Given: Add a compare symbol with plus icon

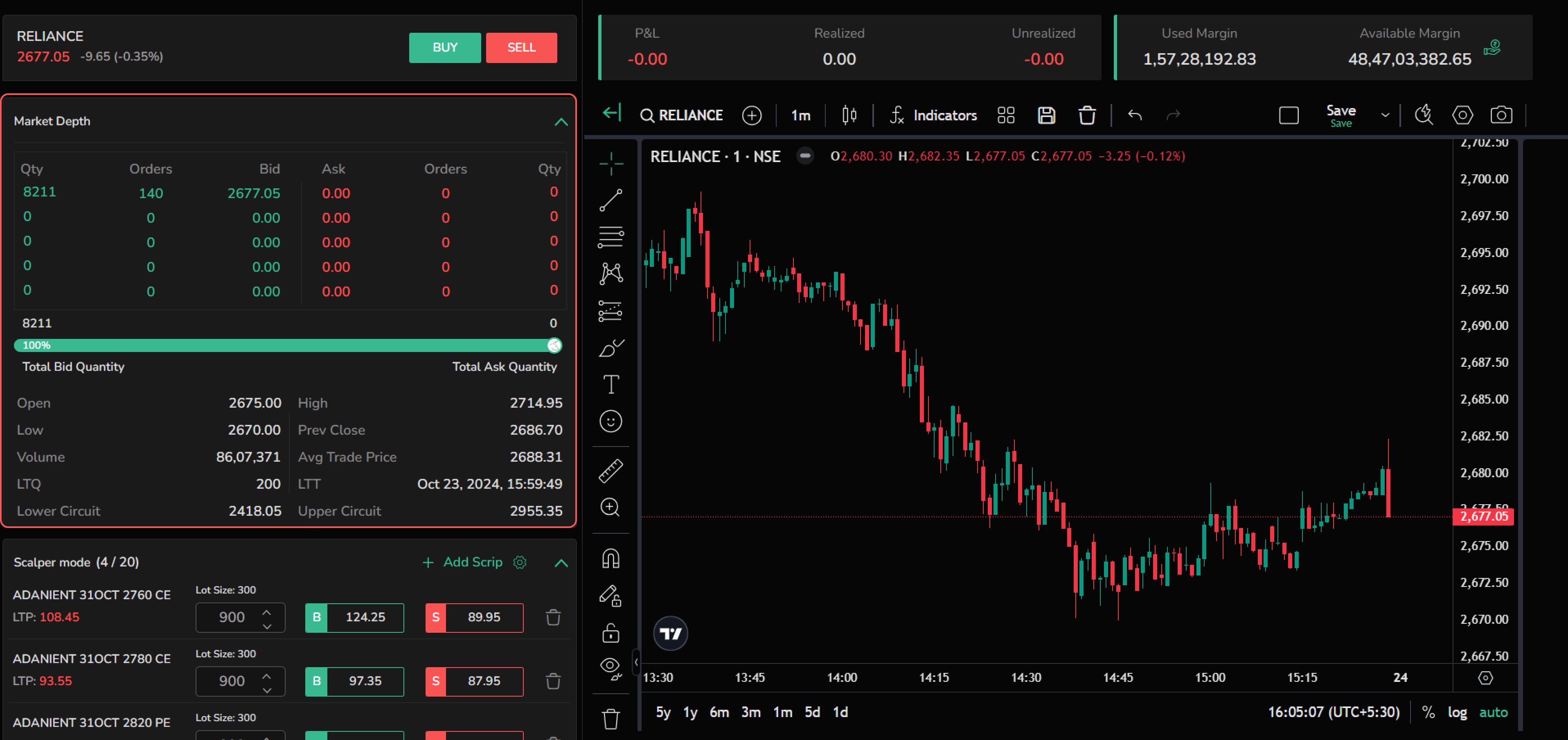Looking at the screenshot, I should [x=752, y=116].
